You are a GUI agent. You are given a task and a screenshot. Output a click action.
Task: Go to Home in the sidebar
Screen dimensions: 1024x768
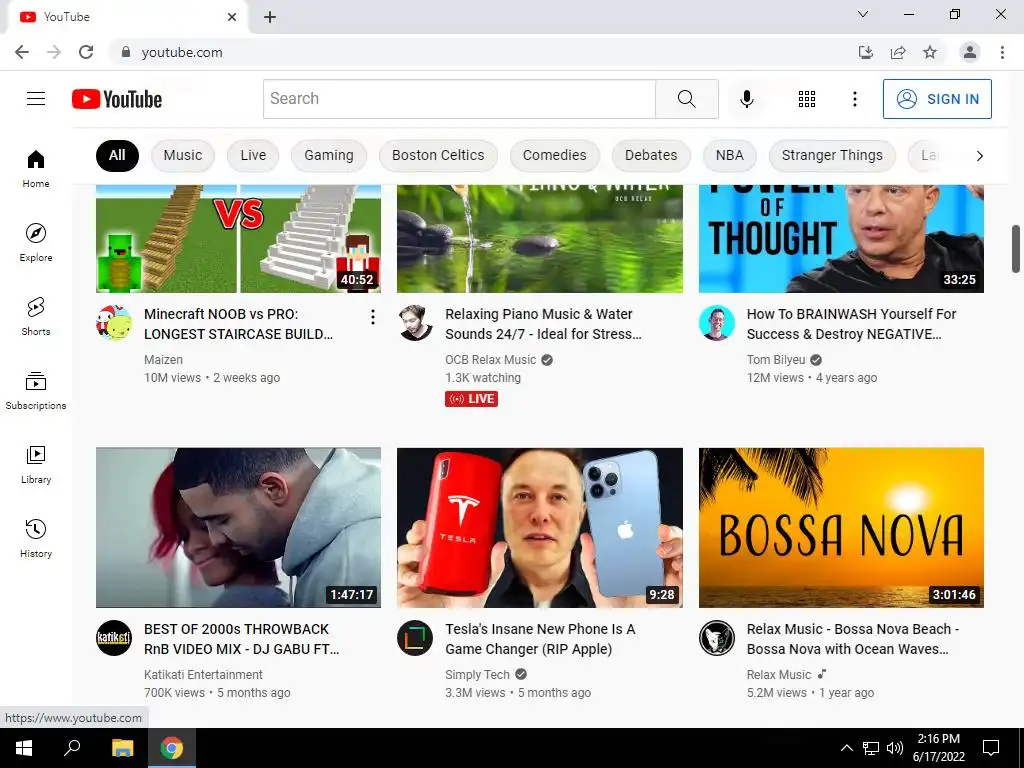(x=36, y=168)
